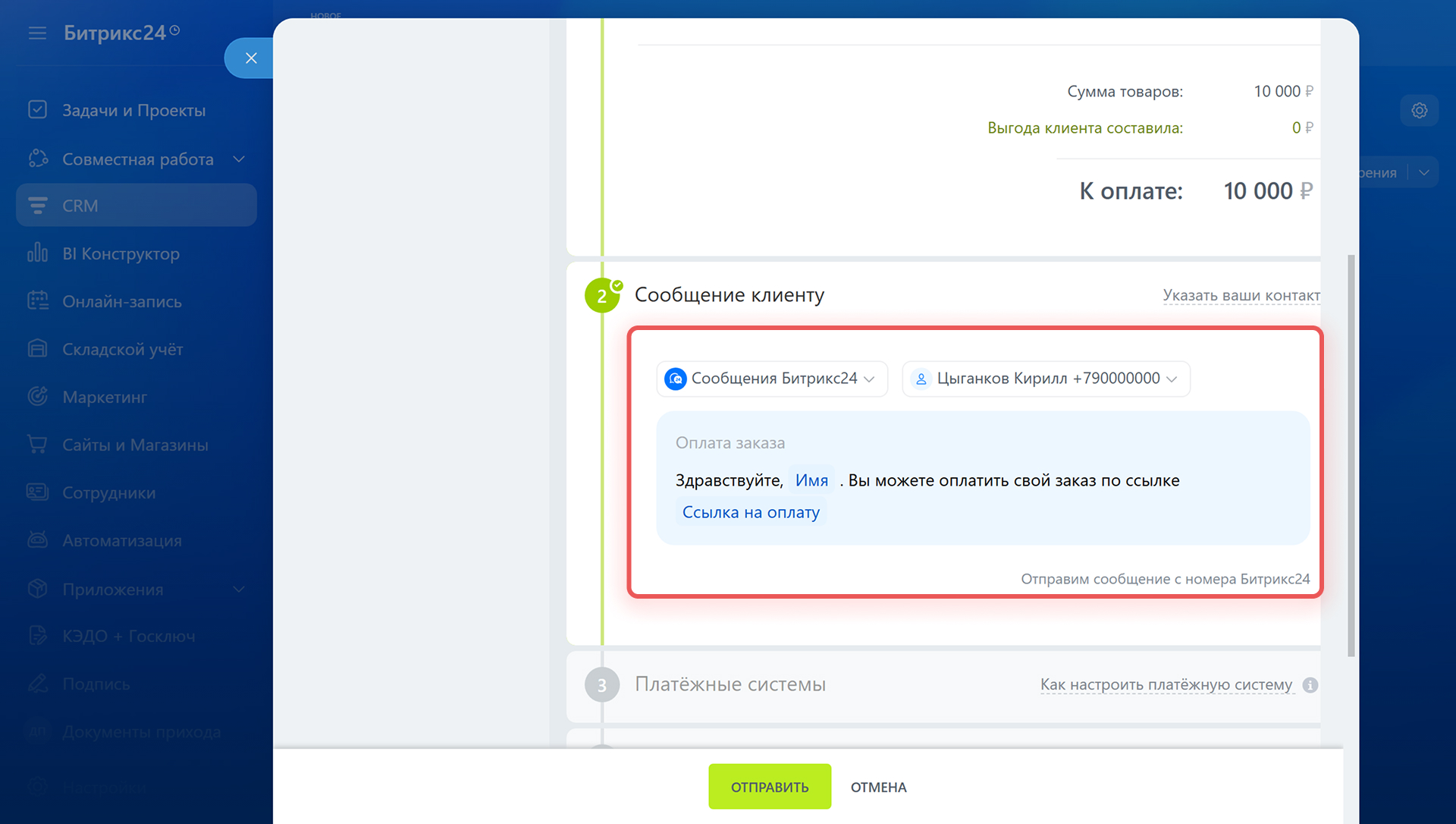The height and width of the screenshot is (824, 1456).
Task: Click the Онлайн-запись calendar icon
Action: [37, 301]
